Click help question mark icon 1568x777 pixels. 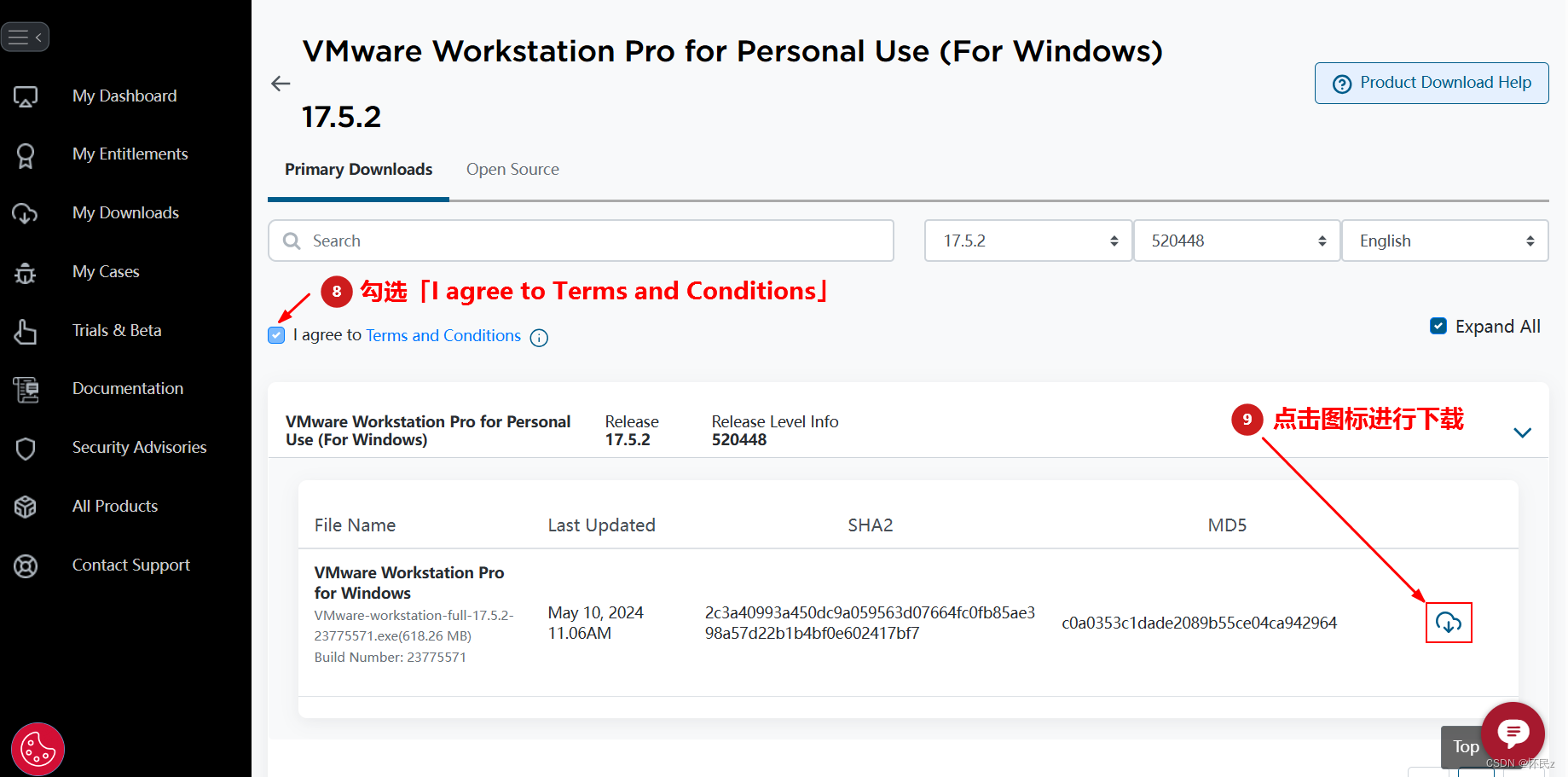coord(1342,84)
